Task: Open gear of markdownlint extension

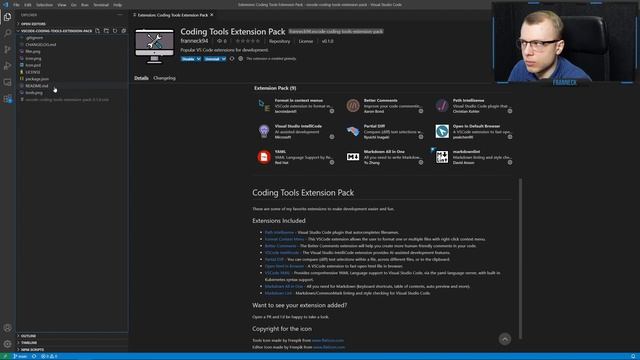Action: click(510, 162)
